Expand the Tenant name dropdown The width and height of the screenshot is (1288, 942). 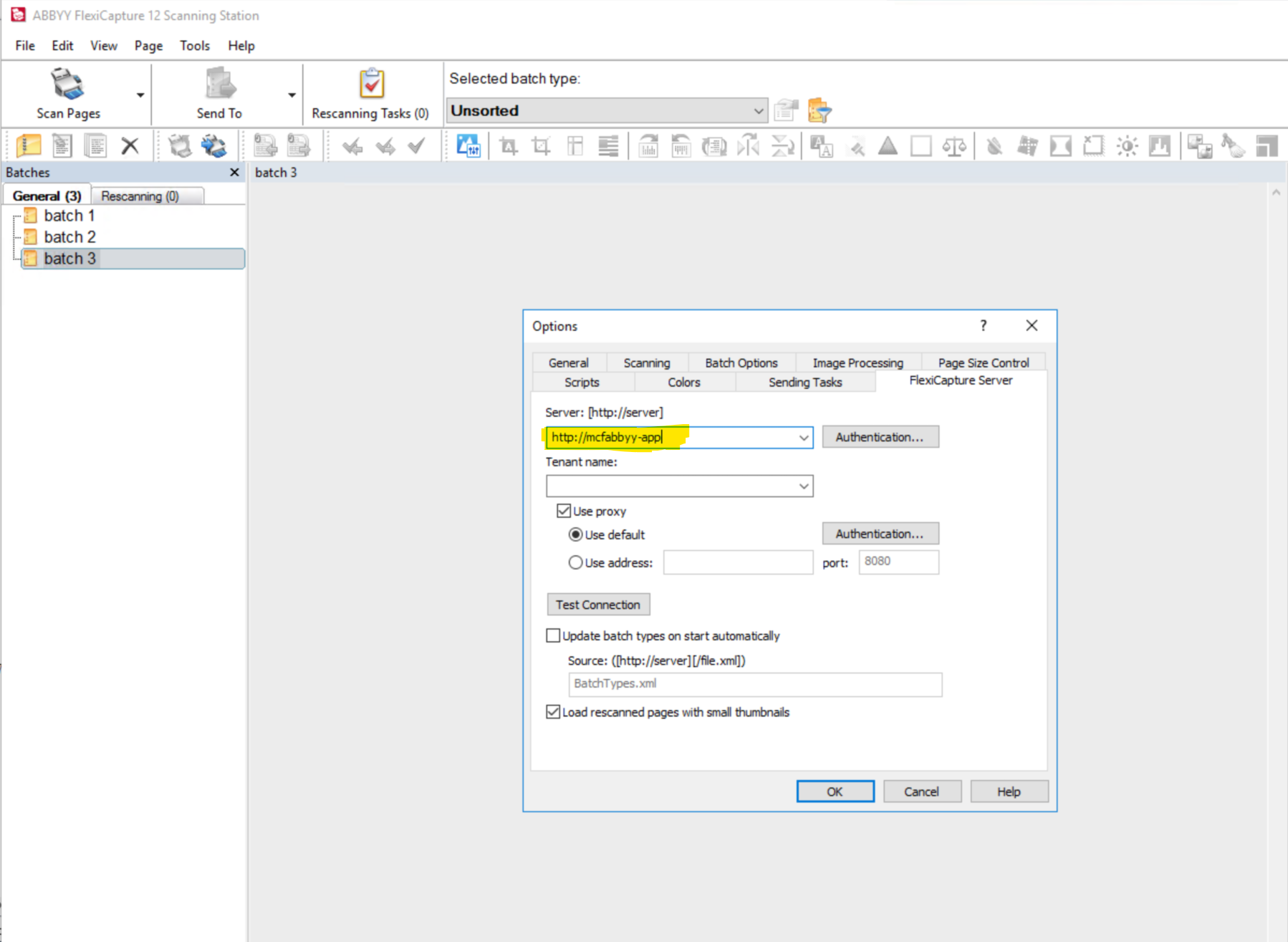coord(804,486)
